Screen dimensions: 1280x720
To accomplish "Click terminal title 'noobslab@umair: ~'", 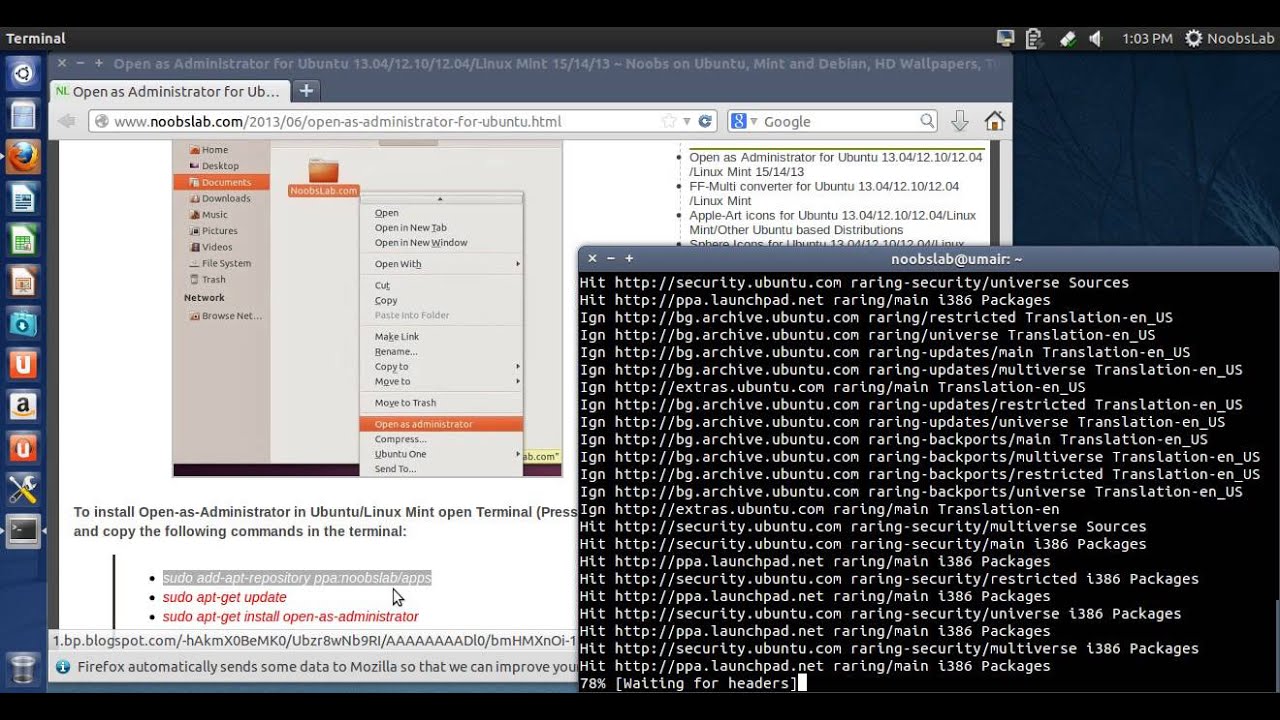I will point(956,258).
